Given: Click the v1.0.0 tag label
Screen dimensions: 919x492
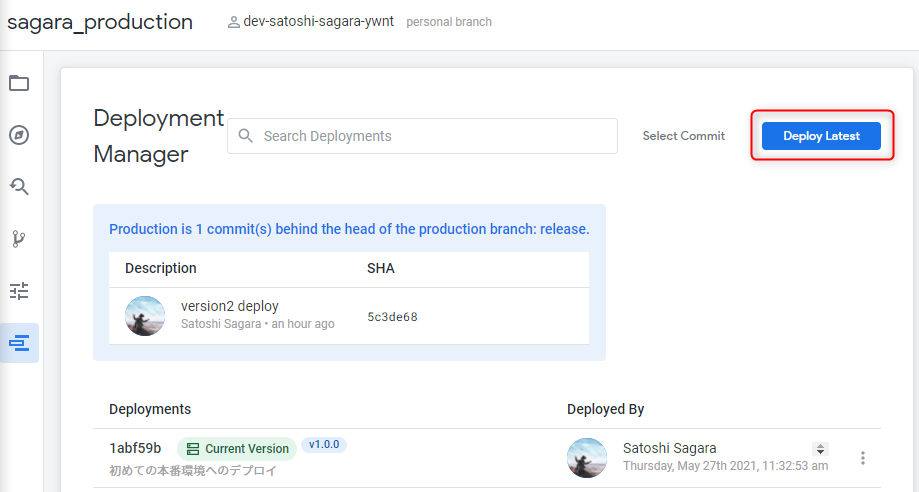Looking at the screenshot, I should point(324,445).
